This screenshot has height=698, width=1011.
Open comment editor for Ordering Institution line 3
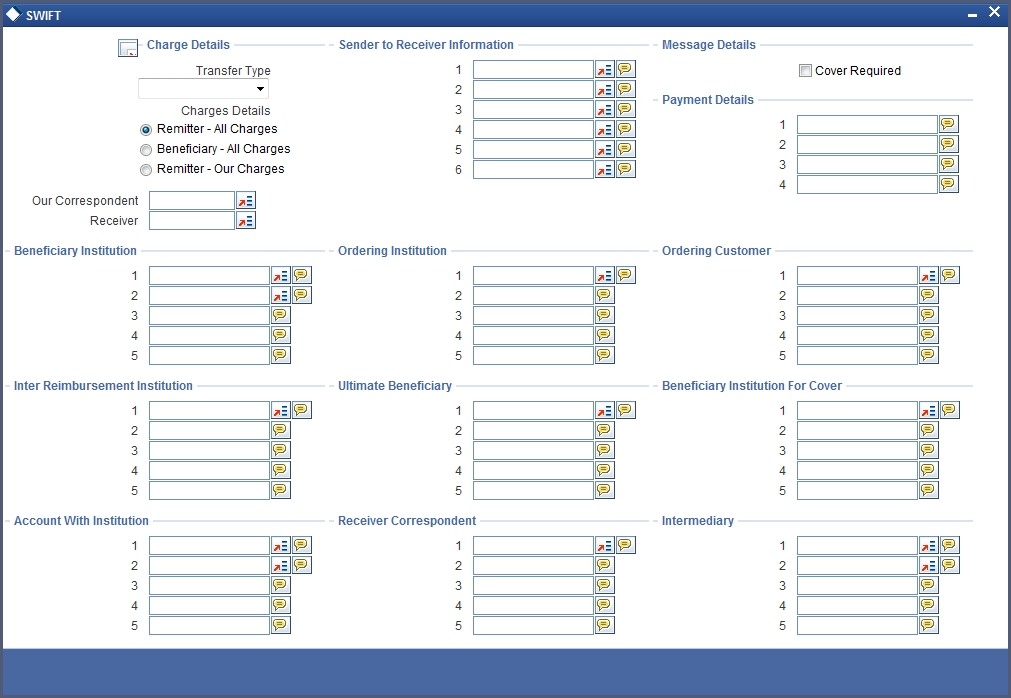605,315
